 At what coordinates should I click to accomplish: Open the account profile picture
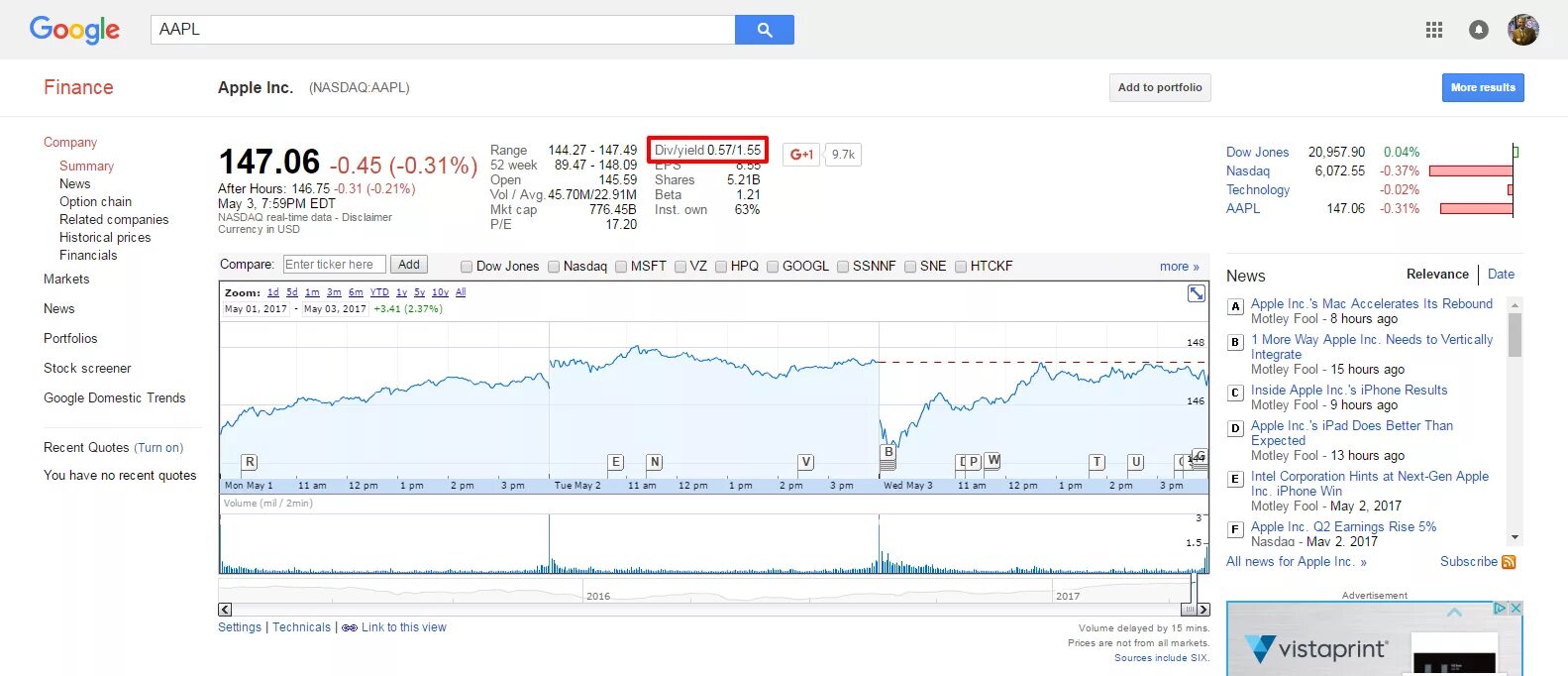click(1523, 30)
